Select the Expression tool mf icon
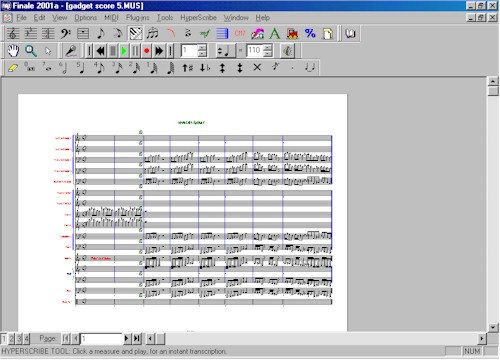Image resolution: width=500 pixels, height=360 pixels. pos(205,33)
